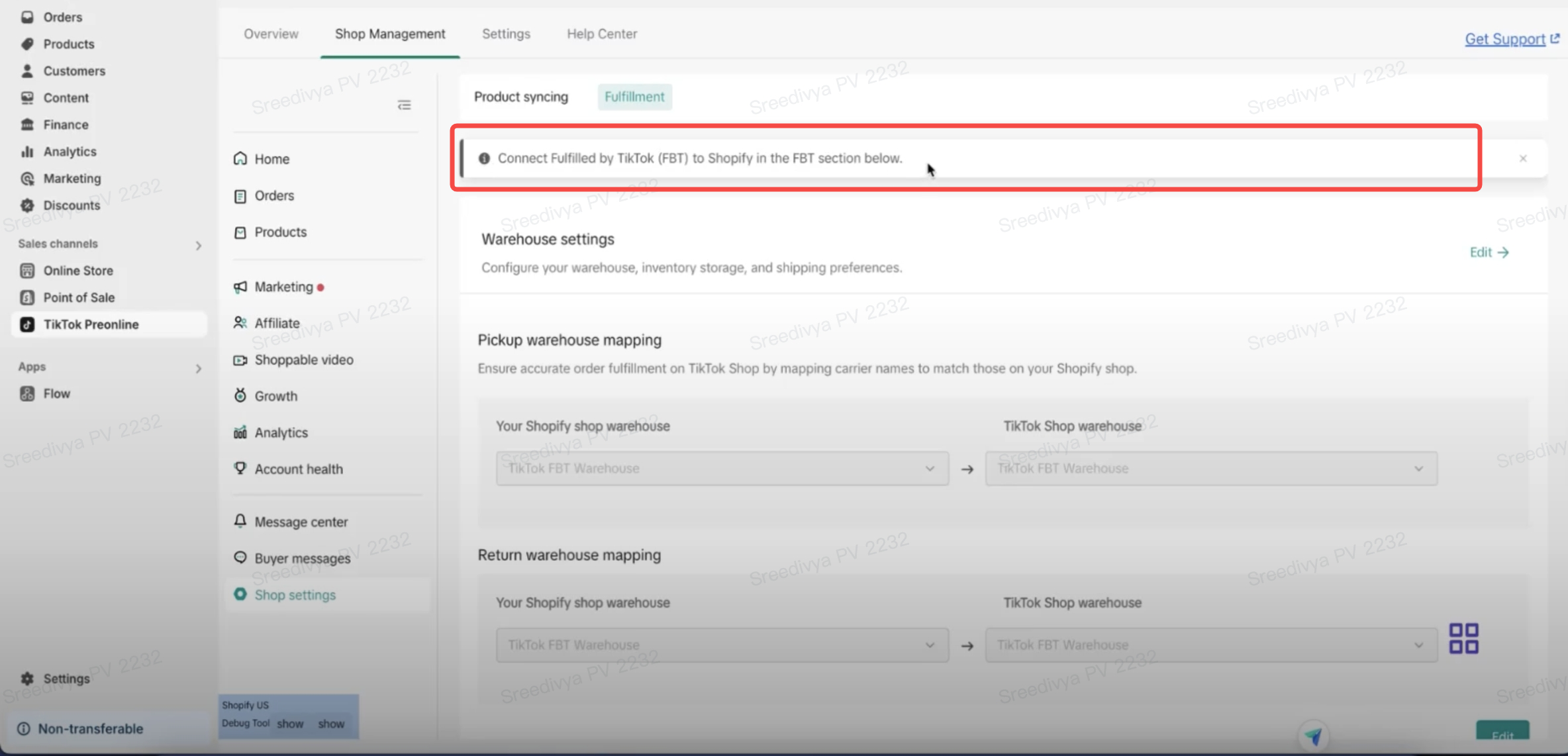Open pickup TikTok Shop warehouse dropdown
1568x756 pixels.
[1210, 469]
